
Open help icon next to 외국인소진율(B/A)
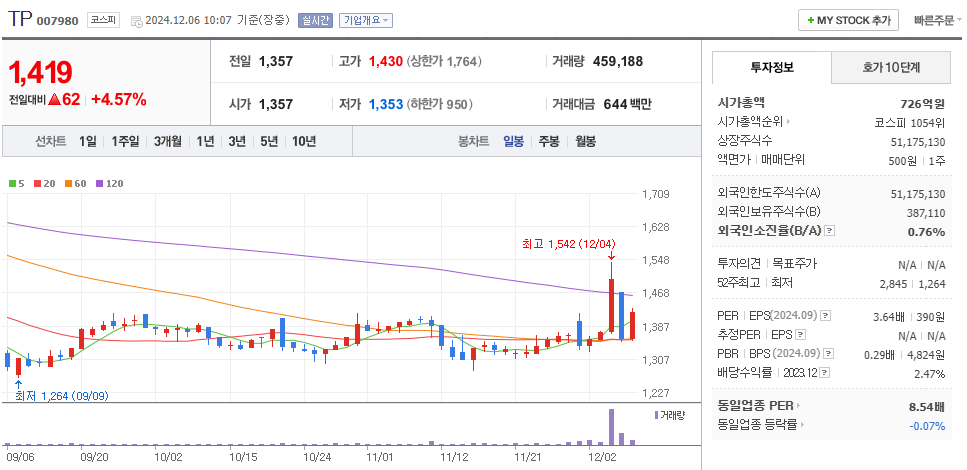click(x=829, y=231)
